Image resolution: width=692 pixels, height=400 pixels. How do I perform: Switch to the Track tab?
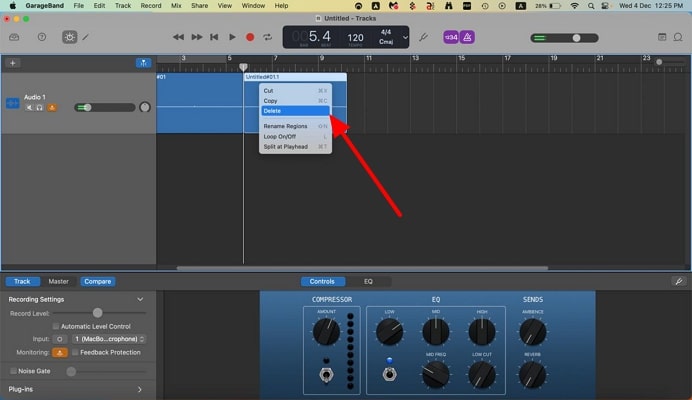pyautogui.click(x=22, y=281)
